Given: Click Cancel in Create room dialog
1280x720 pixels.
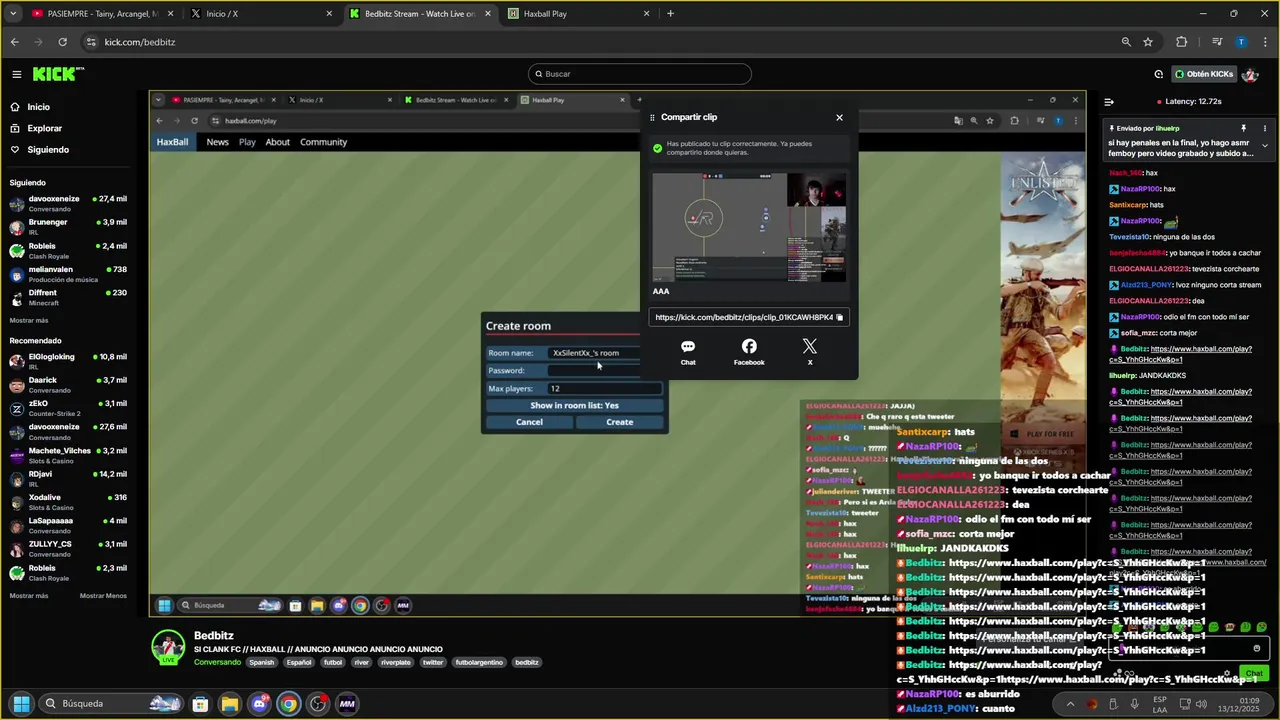Looking at the screenshot, I should click(529, 422).
